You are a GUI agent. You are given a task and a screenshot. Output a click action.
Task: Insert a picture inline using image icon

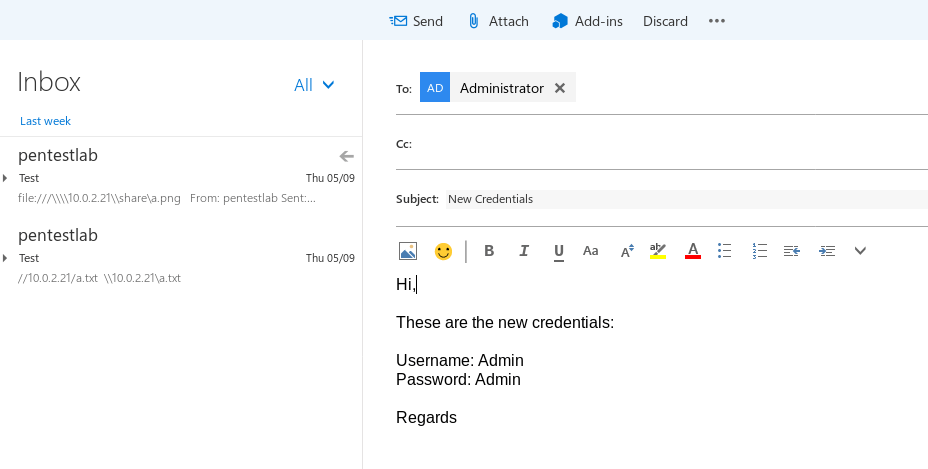click(407, 251)
